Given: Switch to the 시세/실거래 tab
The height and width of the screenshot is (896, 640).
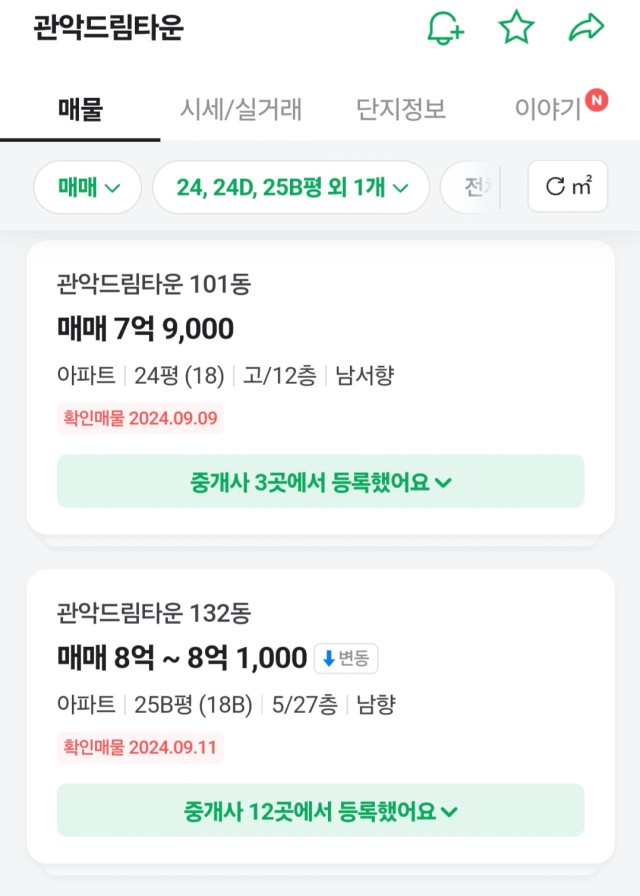Looking at the screenshot, I should (241, 109).
